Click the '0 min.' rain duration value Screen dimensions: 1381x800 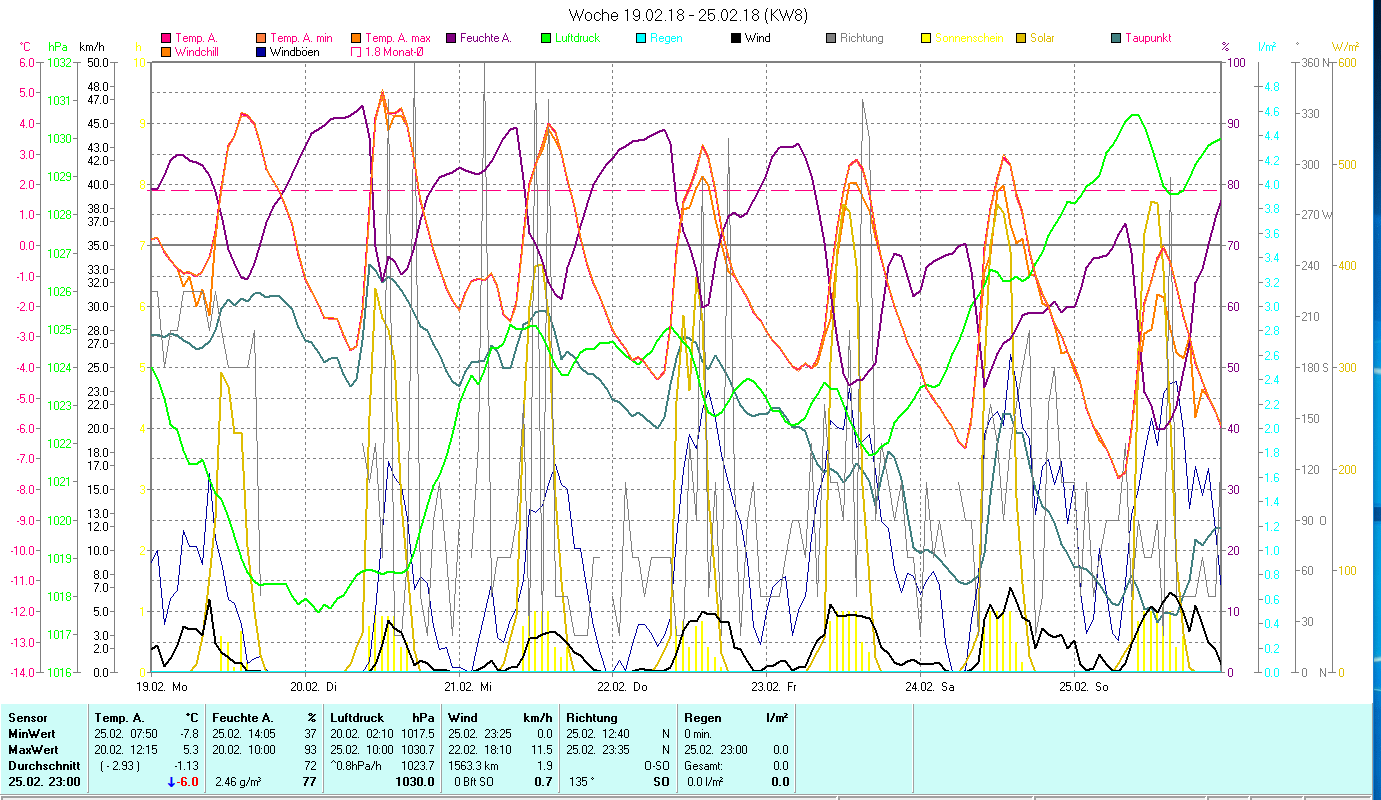pyautogui.click(x=700, y=734)
